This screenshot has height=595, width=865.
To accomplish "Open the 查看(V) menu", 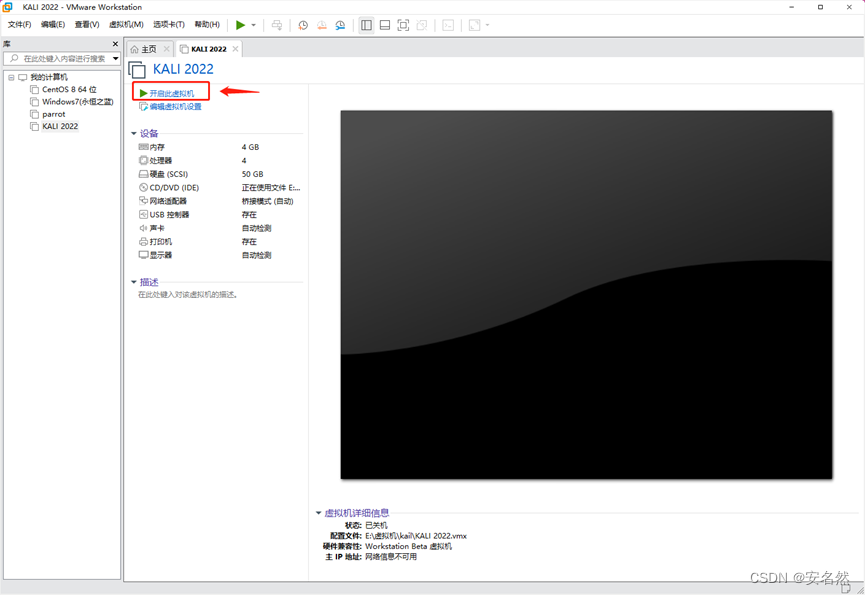I will [x=87, y=24].
